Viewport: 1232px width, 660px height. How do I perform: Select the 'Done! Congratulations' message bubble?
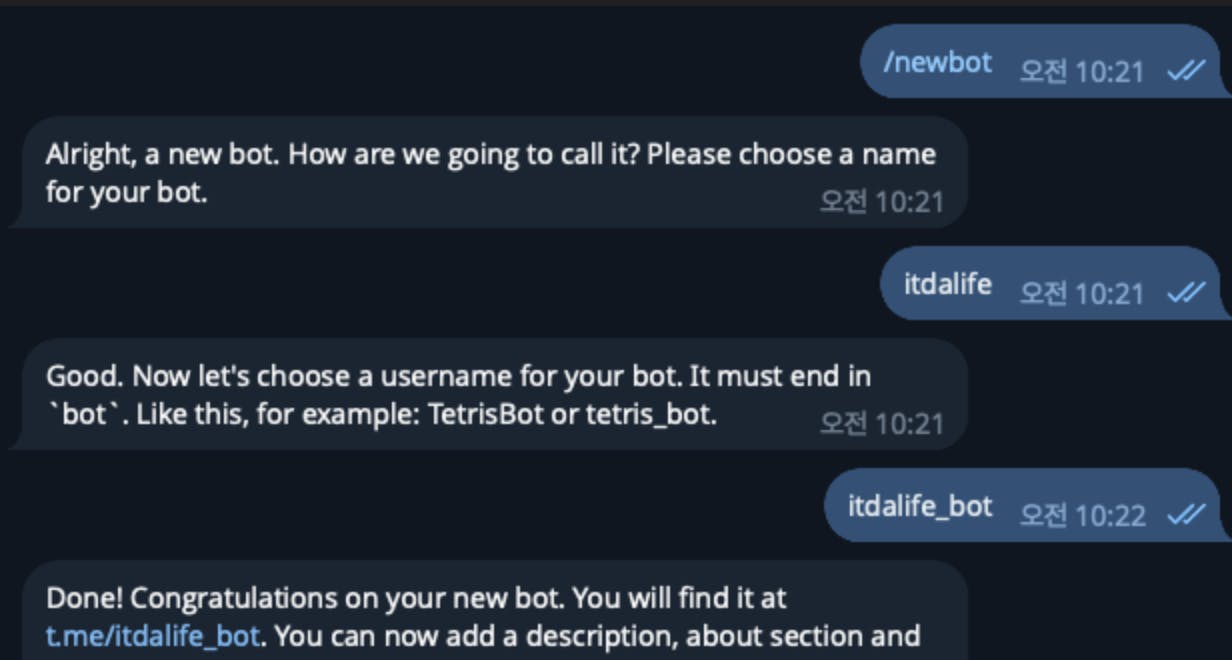click(490, 616)
